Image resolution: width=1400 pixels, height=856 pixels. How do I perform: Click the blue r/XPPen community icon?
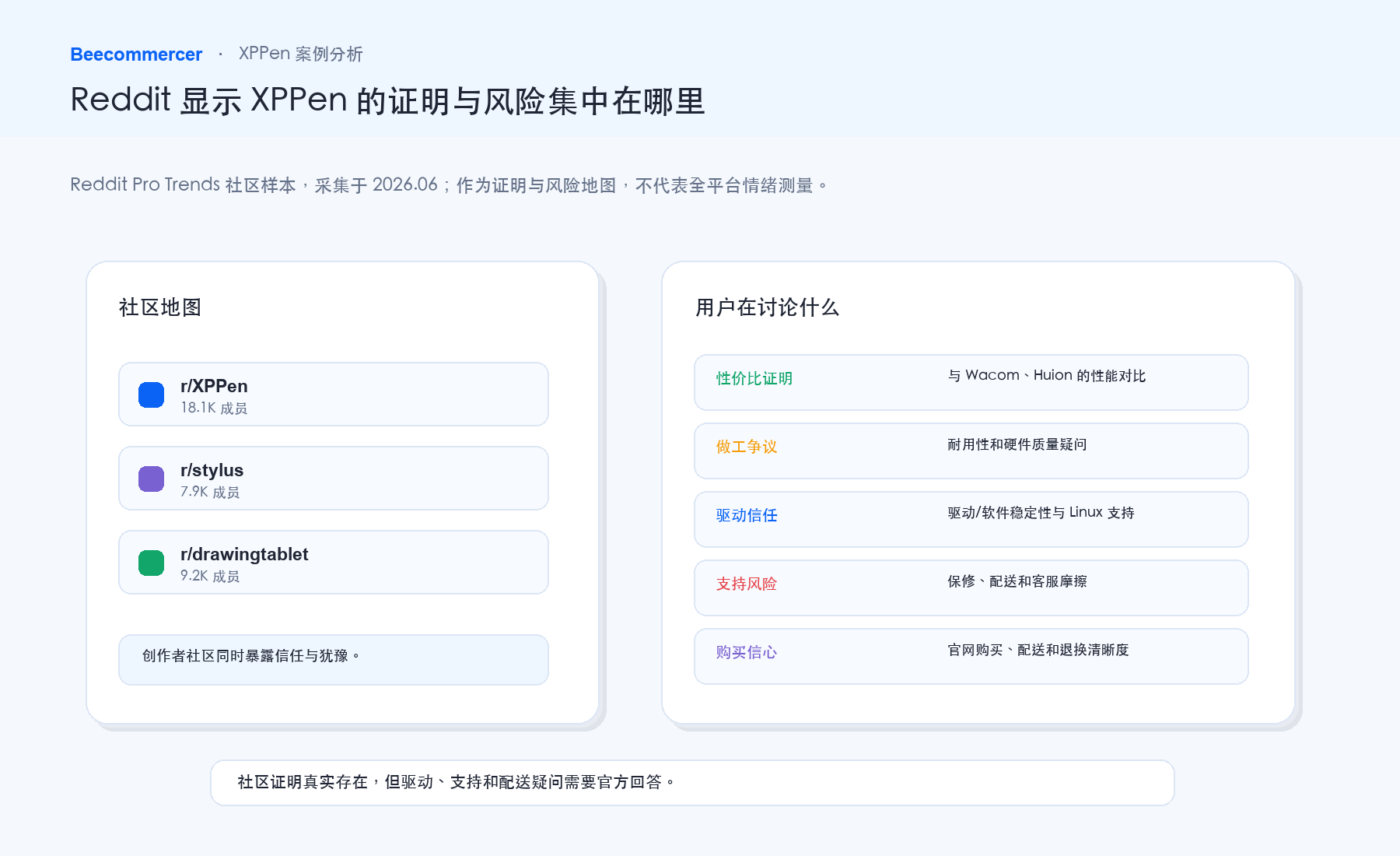coord(151,395)
